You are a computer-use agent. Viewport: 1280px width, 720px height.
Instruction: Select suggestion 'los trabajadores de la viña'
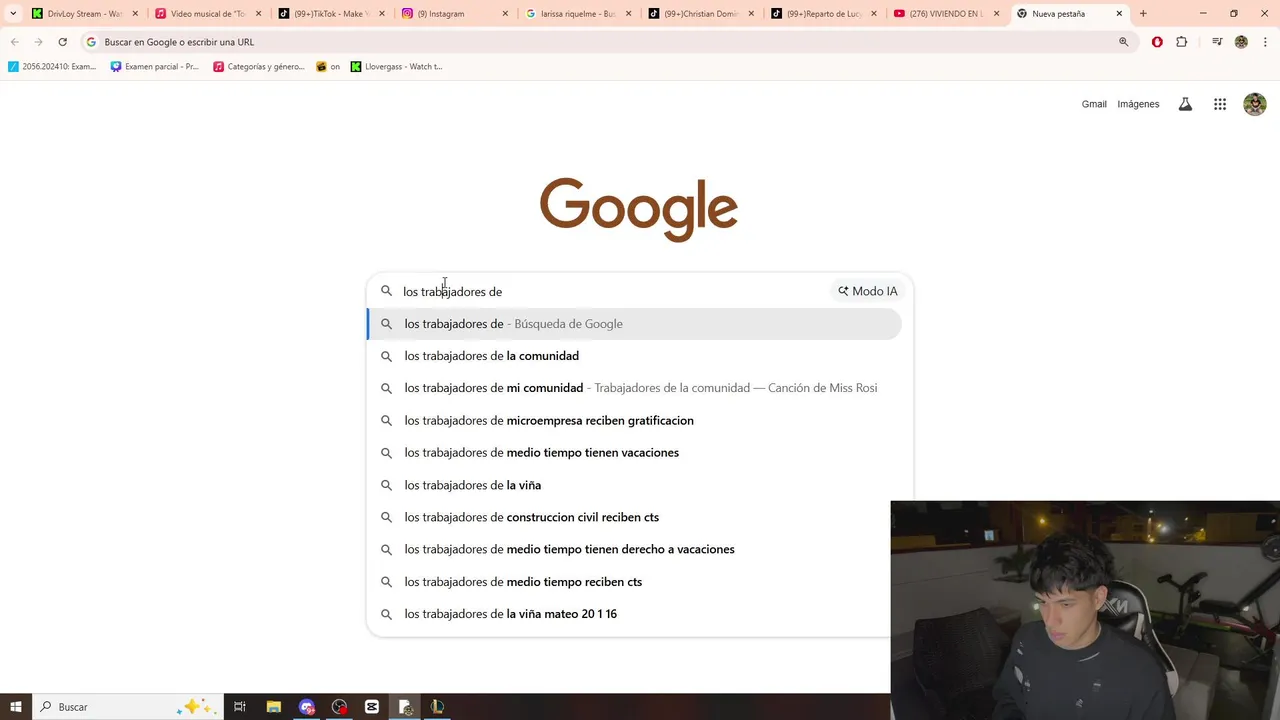(634, 485)
